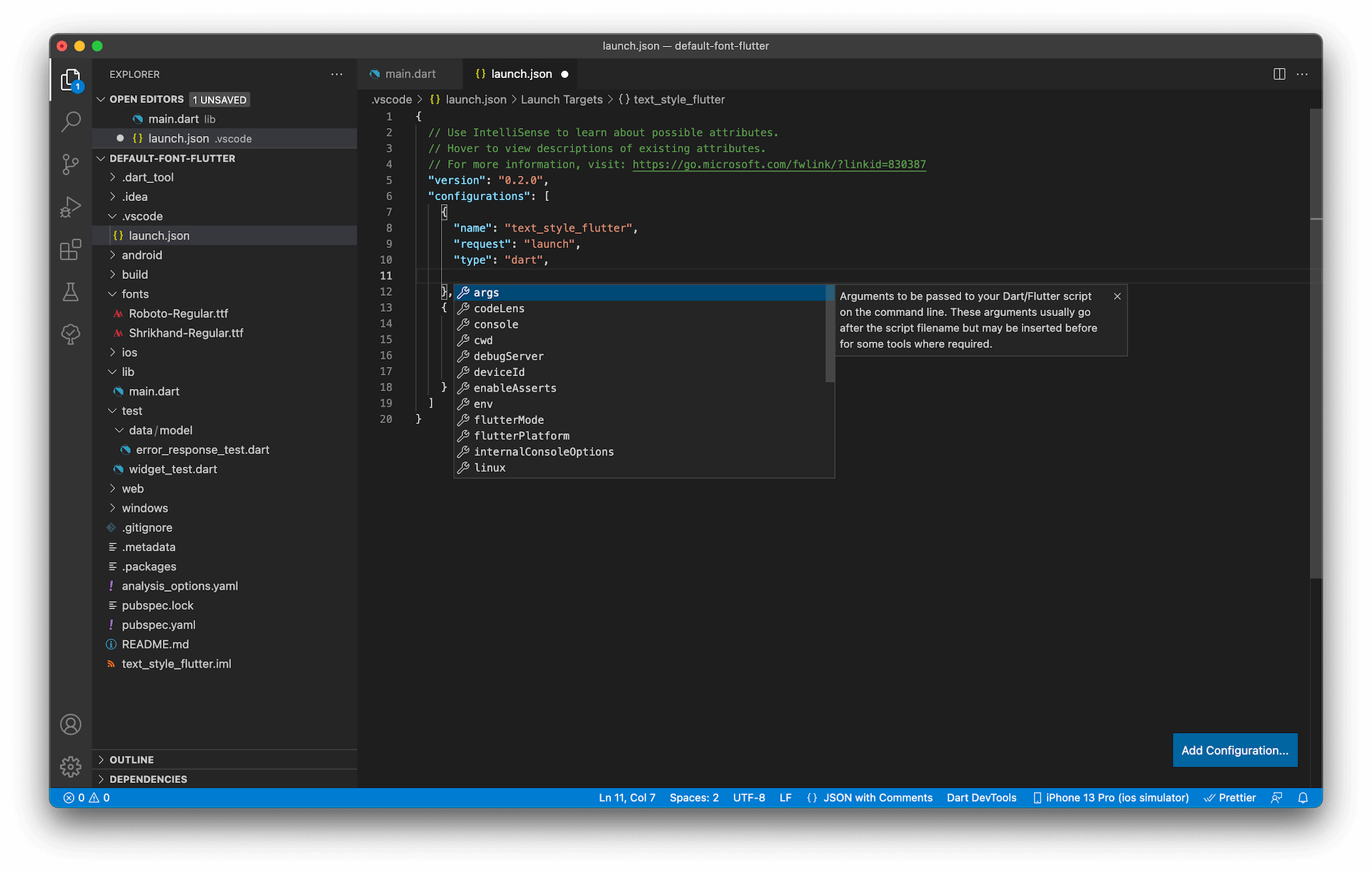Open the Testing flask view
This screenshot has height=873, width=1372.
tap(71, 292)
